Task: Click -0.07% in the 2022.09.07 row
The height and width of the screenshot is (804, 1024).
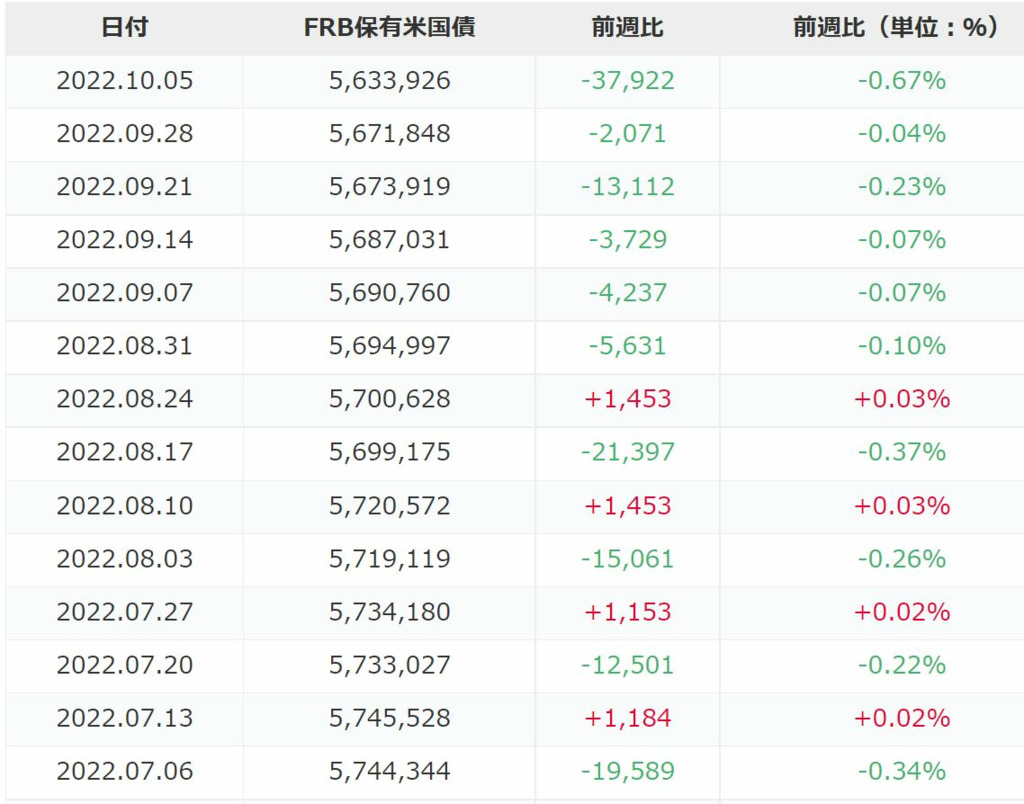Action: (901, 292)
